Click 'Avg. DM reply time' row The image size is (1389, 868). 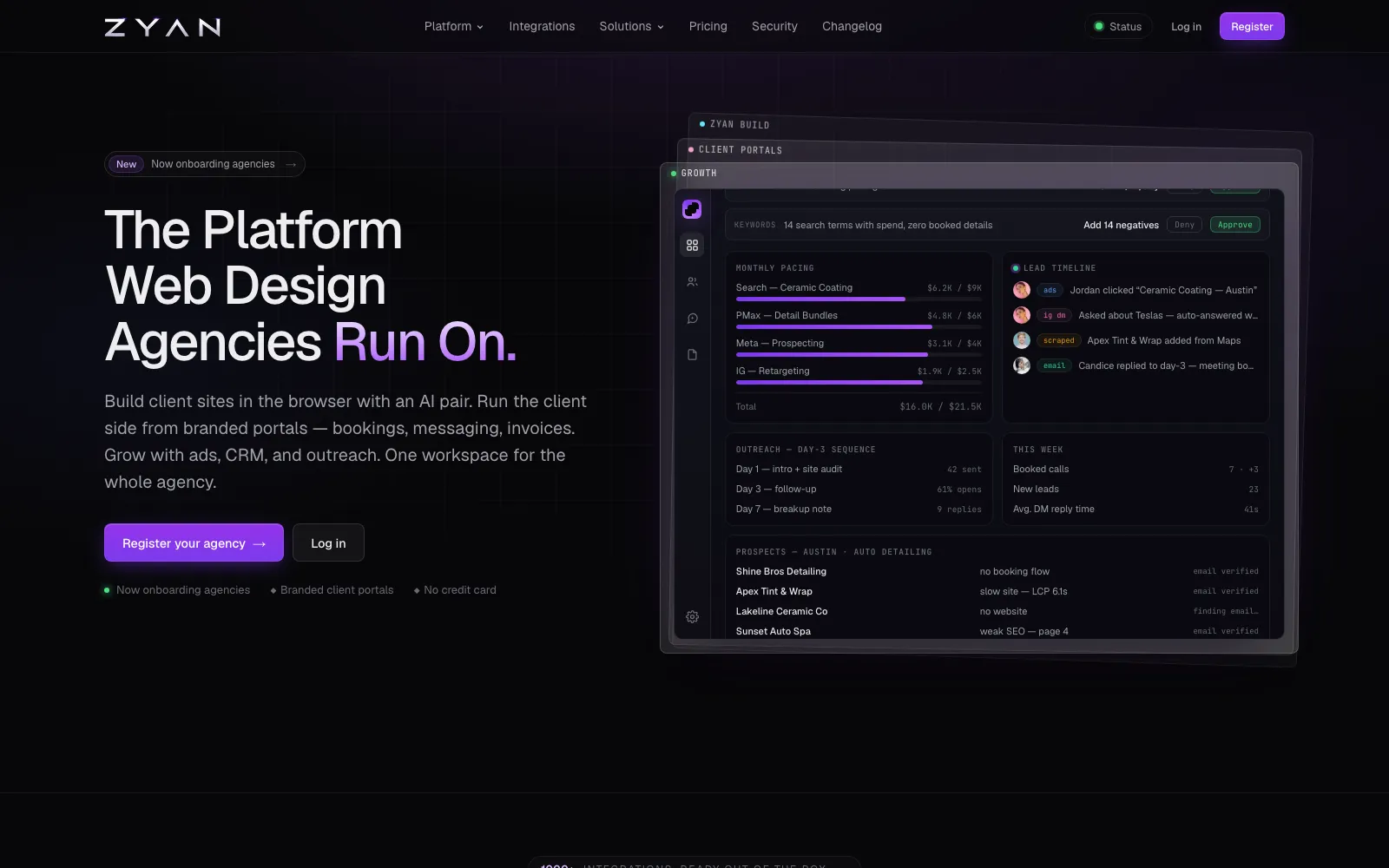tap(1136, 509)
